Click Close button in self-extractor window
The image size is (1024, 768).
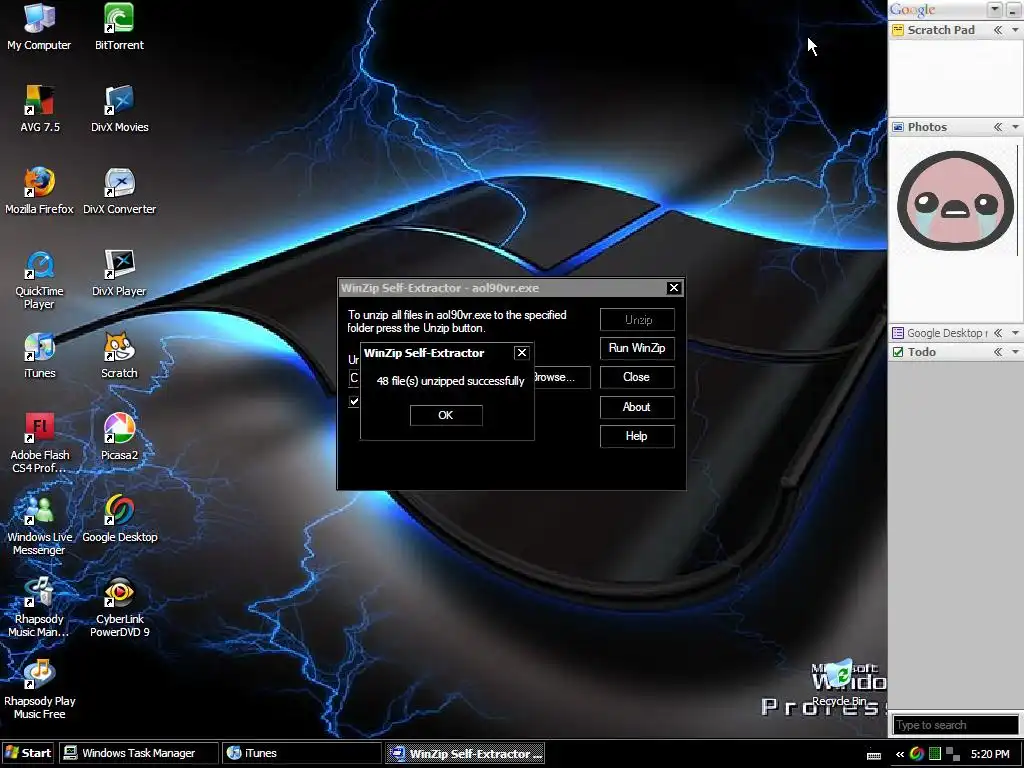(x=637, y=377)
